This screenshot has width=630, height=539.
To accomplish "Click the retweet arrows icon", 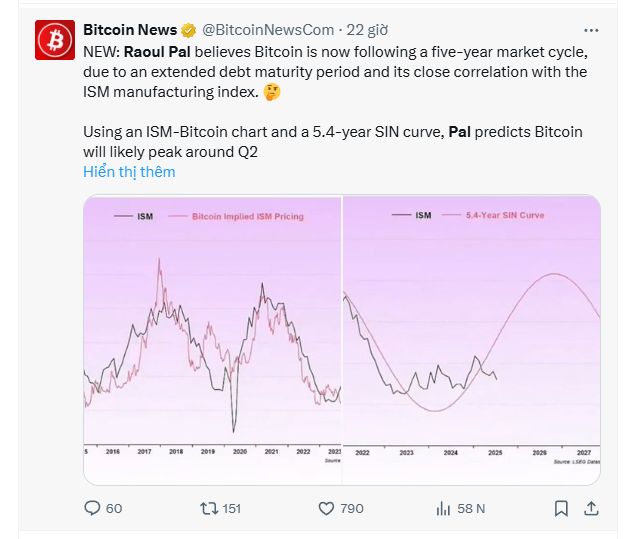I will [x=208, y=508].
